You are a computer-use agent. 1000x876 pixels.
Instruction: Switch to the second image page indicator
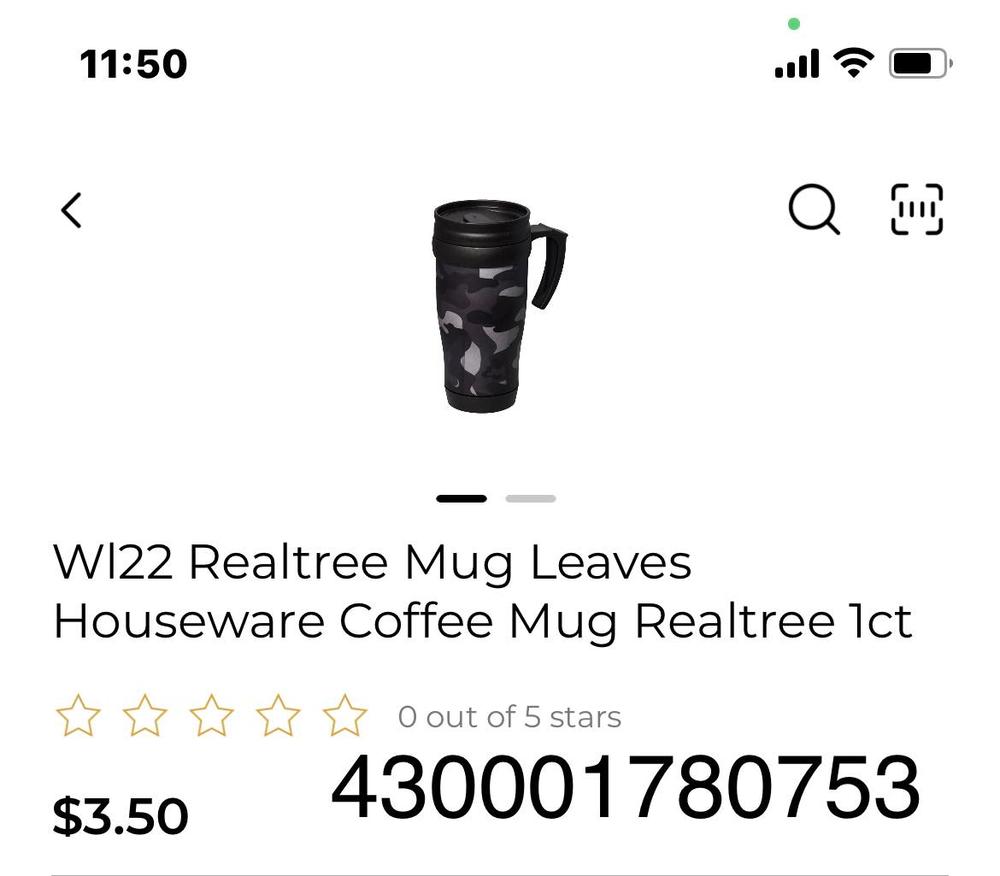coord(531,499)
